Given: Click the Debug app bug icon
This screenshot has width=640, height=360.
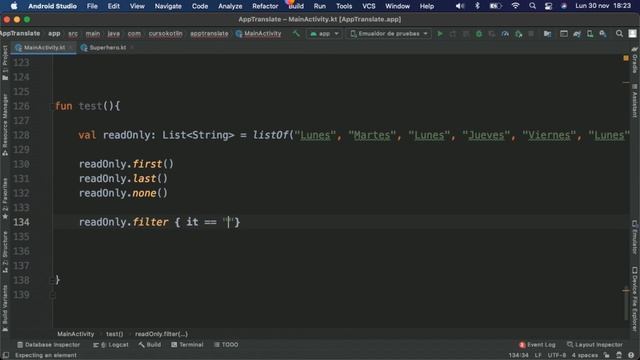Looking at the screenshot, I should [479, 34].
